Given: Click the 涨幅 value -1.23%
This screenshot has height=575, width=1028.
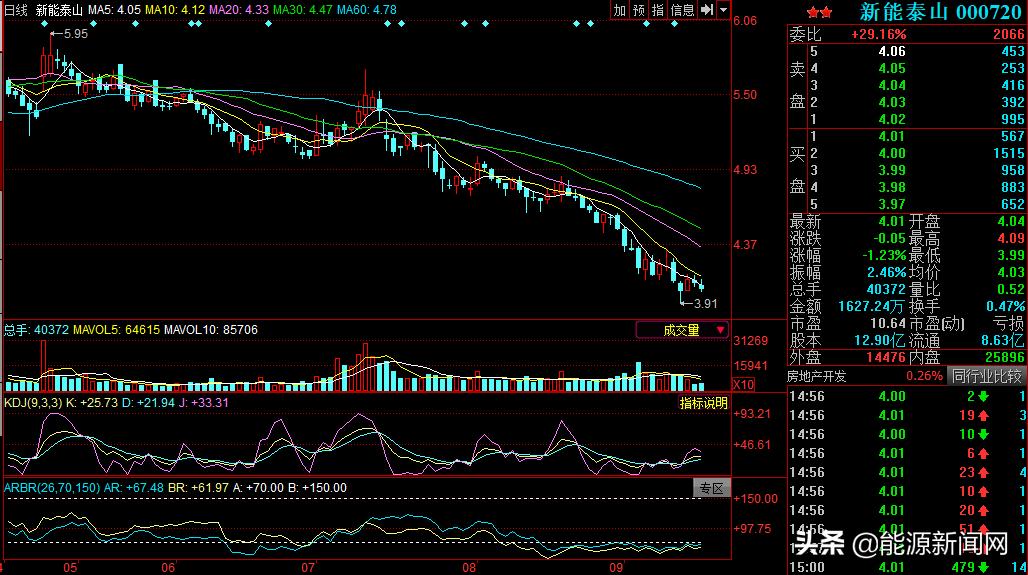Looking at the screenshot, I should click(884, 255).
